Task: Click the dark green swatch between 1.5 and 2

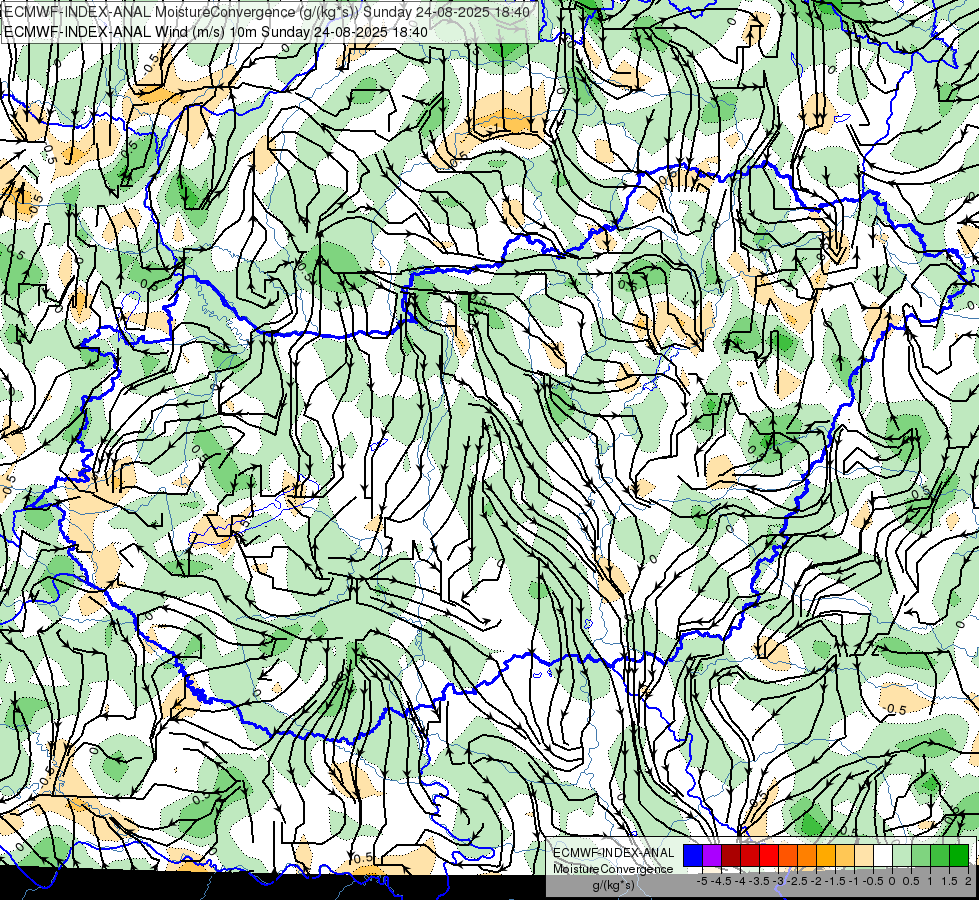Action: point(959,855)
